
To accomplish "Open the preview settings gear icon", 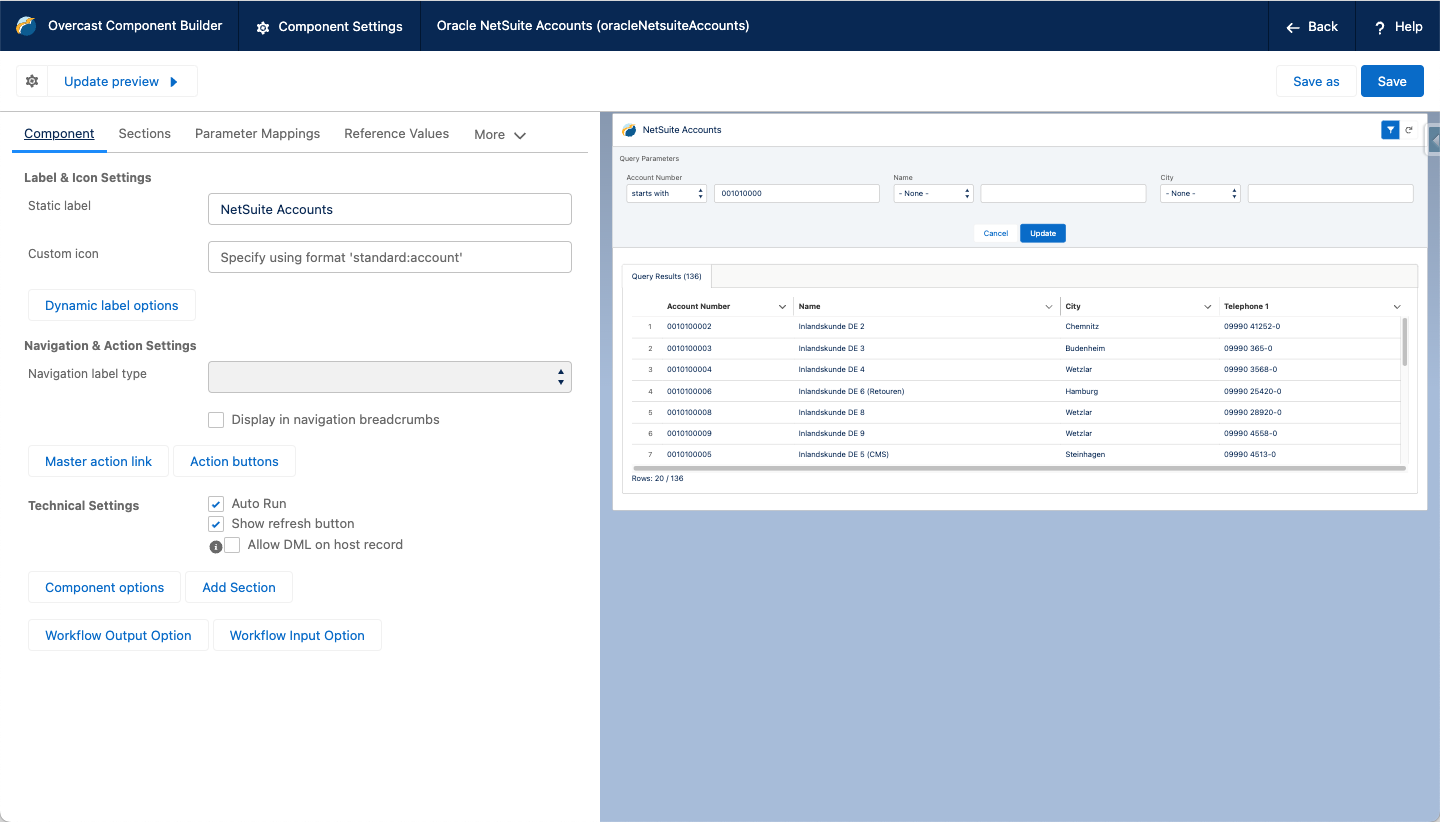I will [32, 81].
